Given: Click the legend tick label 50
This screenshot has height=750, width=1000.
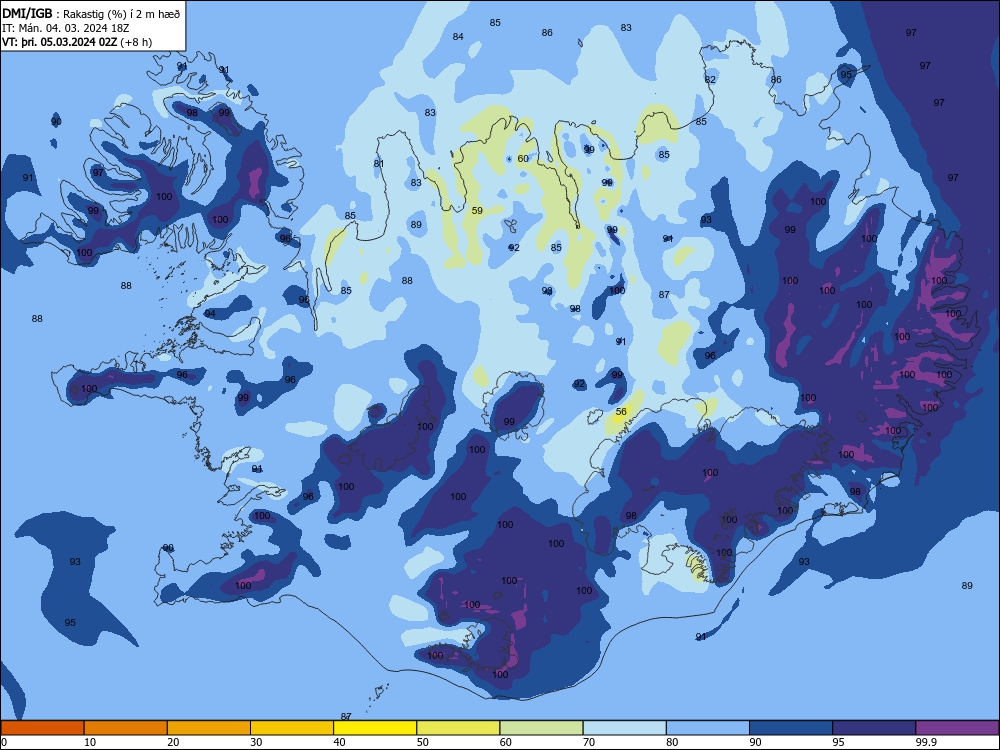Looking at the screenshot, I should [x=422, y=742].
